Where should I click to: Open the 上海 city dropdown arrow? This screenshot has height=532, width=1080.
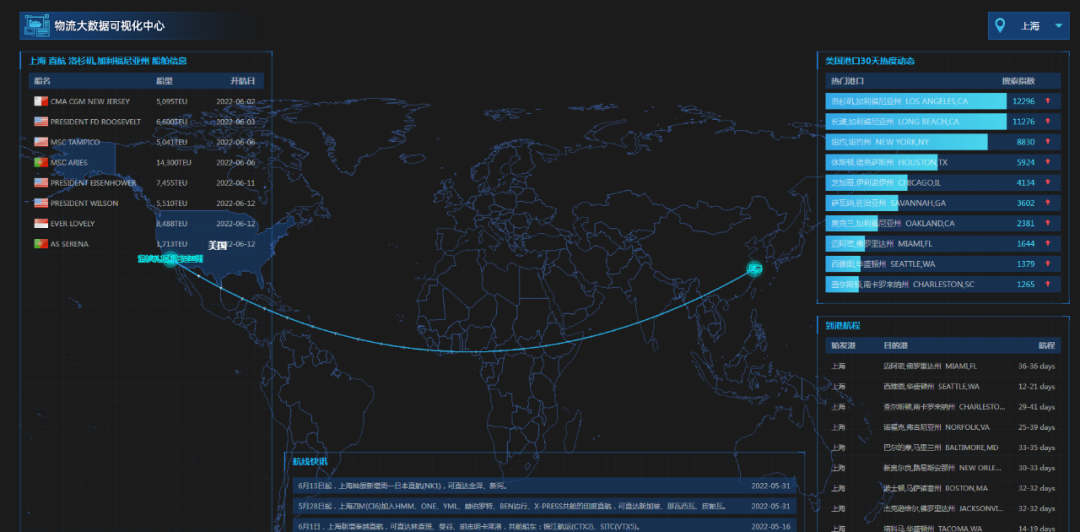click(x=1058, y=26)
